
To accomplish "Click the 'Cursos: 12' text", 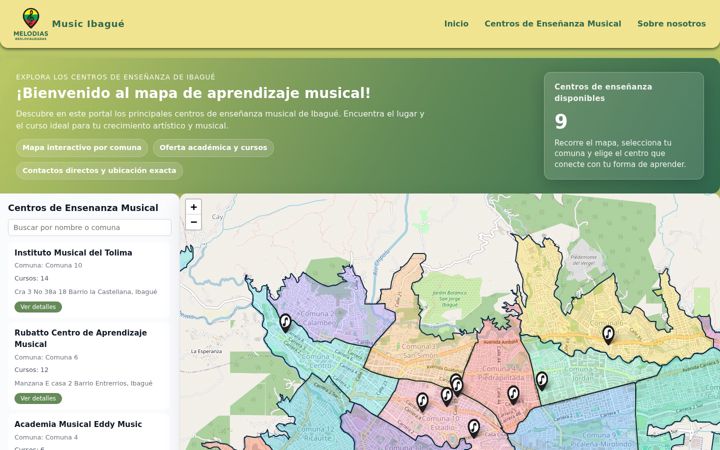I will (31, 370).
